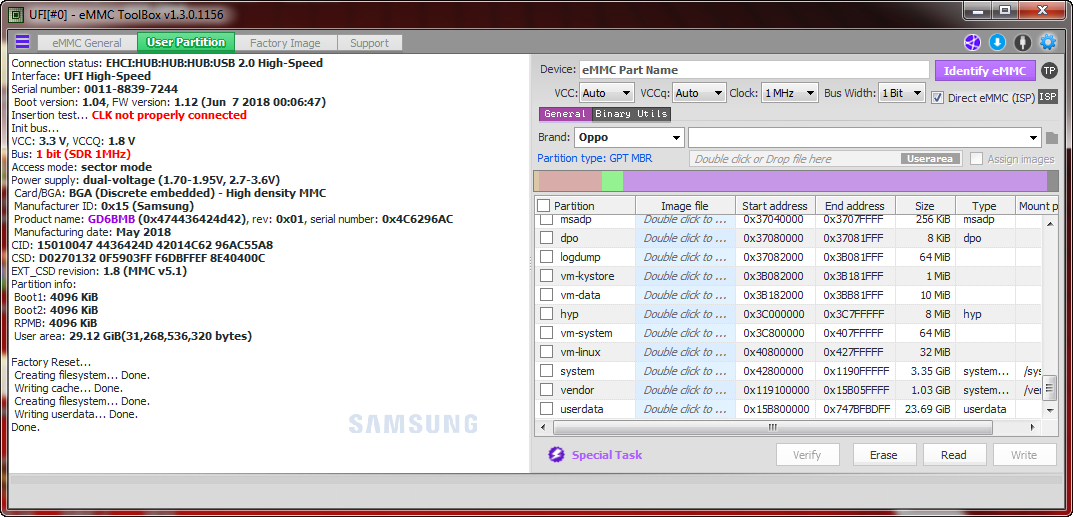Screen dimensions: 1073x517
Task: Switch to the eMMC General tab
Action: tap(87, 43)
